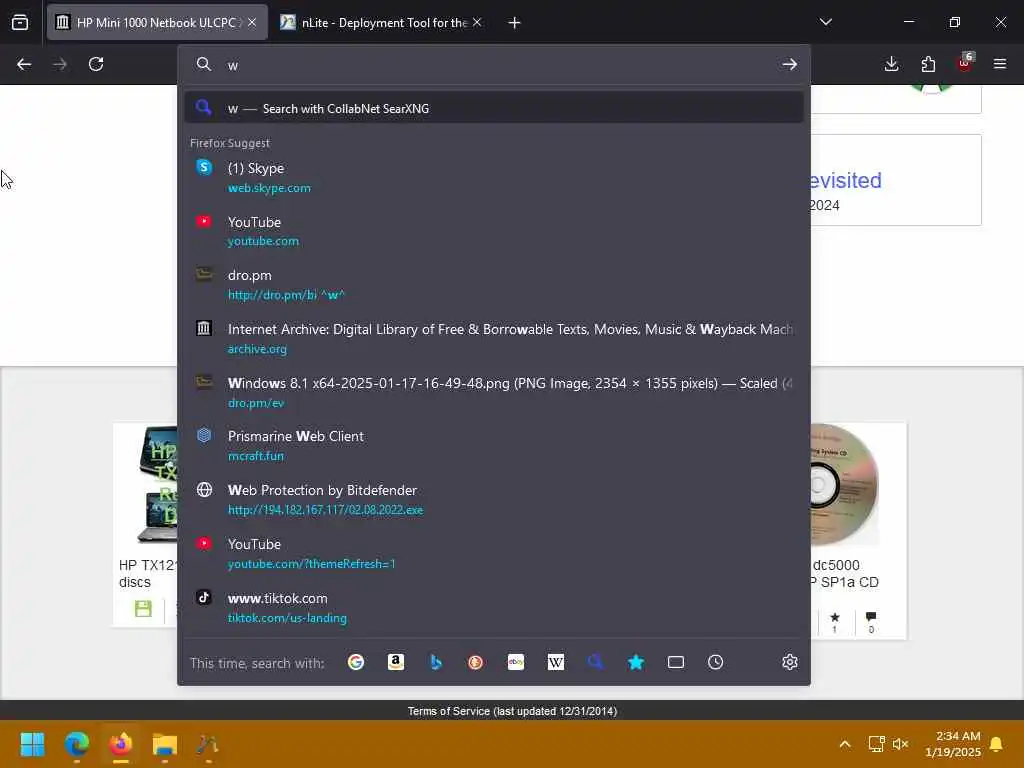
Task: Open the HP TX12 discs thumbnail
Action: tap(157, 485)
